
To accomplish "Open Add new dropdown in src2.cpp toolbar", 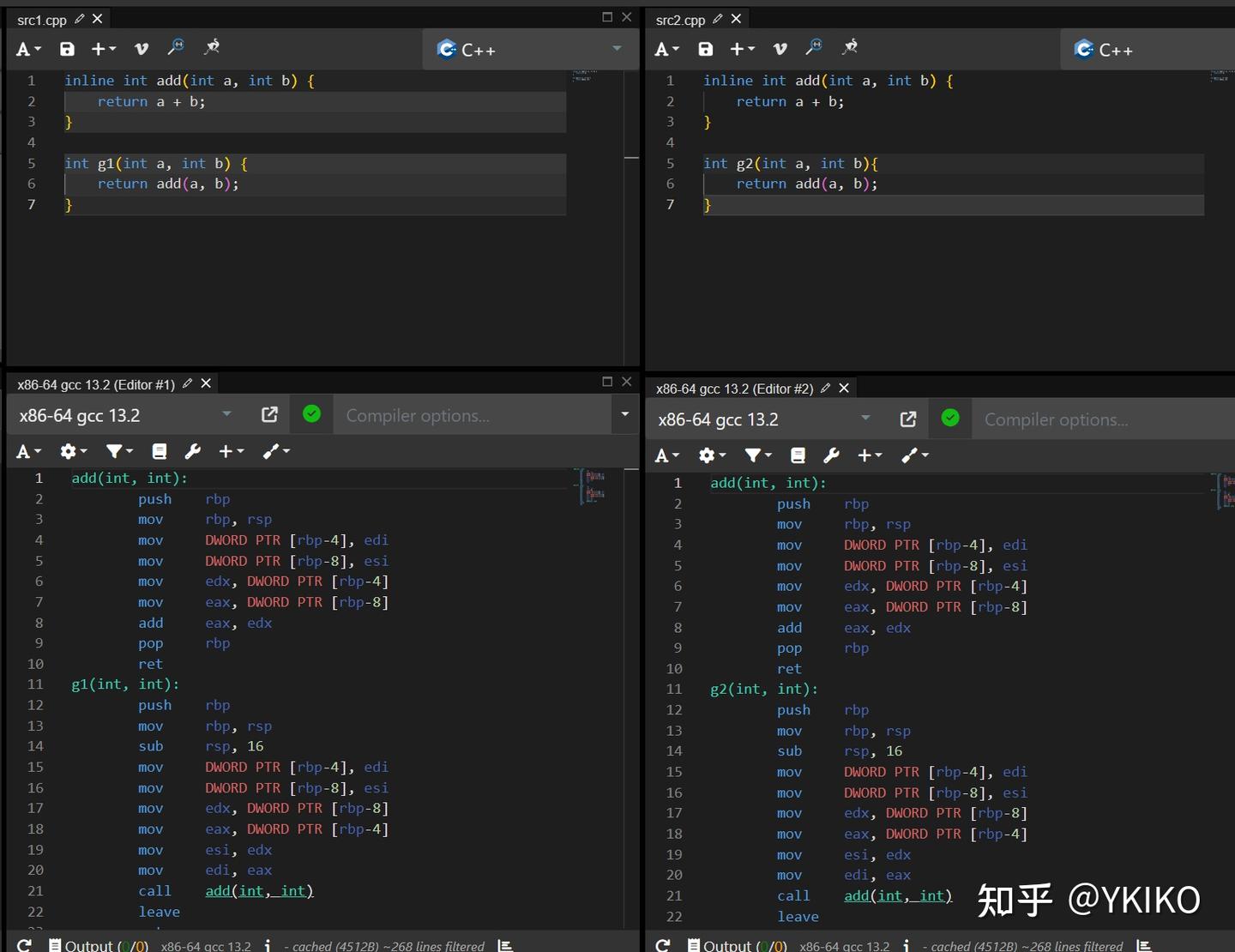I will click(742, 49).
